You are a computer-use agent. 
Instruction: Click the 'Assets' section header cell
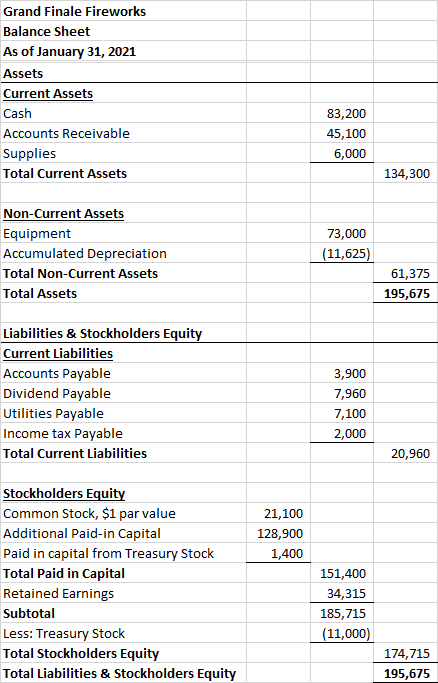click(x=123, y=72)
